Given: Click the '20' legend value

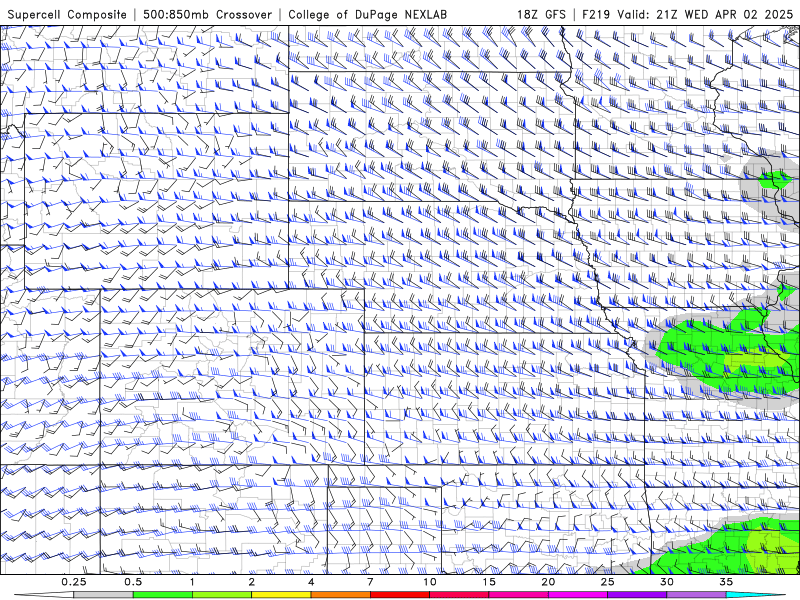Looking at the screenshot, I should click(x=548, y=582).
